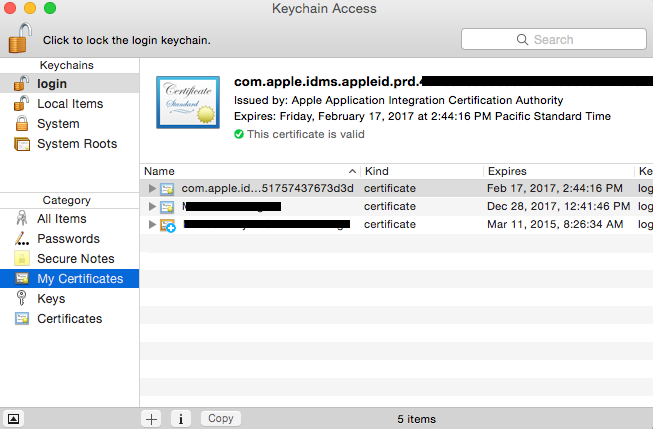Show All Items category

click(70, 218)
